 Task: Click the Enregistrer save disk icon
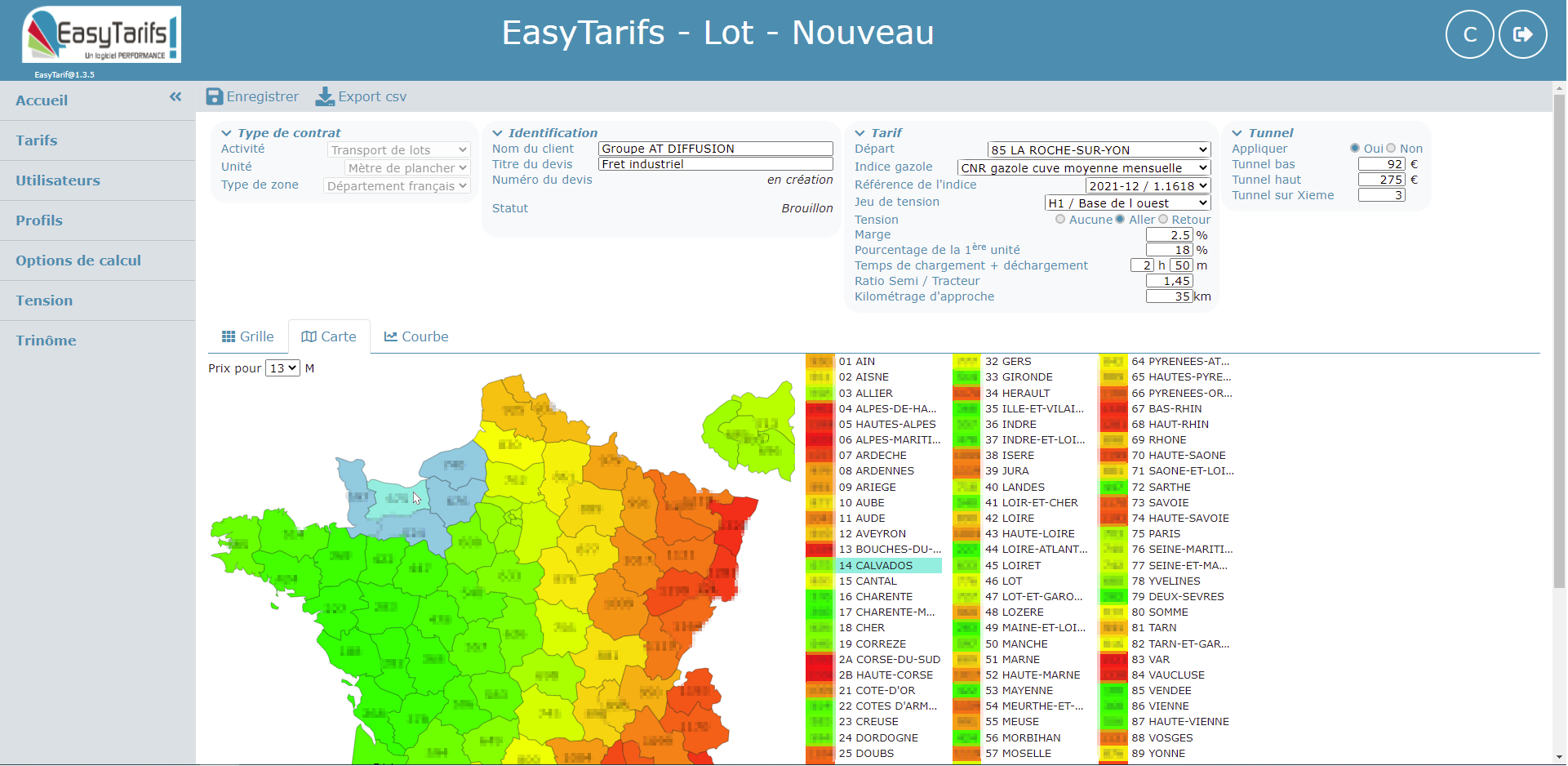[215, 96]
